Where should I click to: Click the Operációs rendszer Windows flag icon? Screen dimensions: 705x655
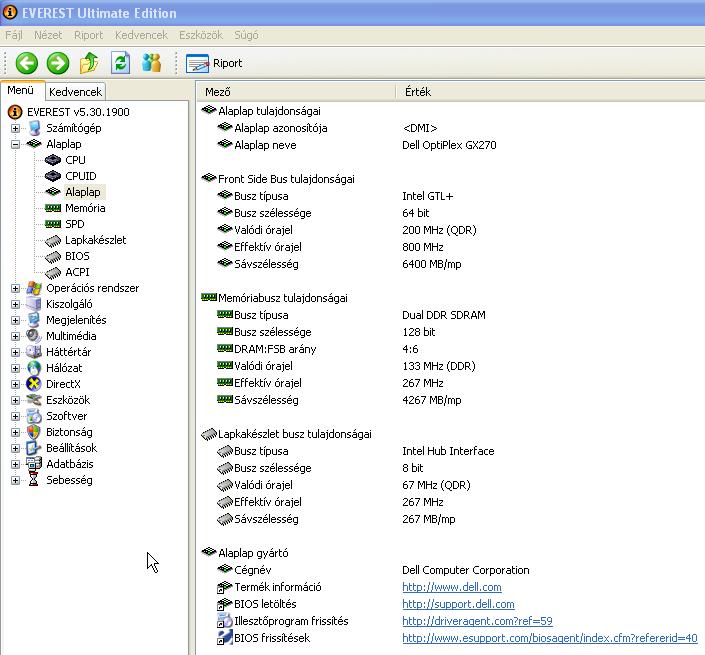pyautogui.click(x=34, y=288)
